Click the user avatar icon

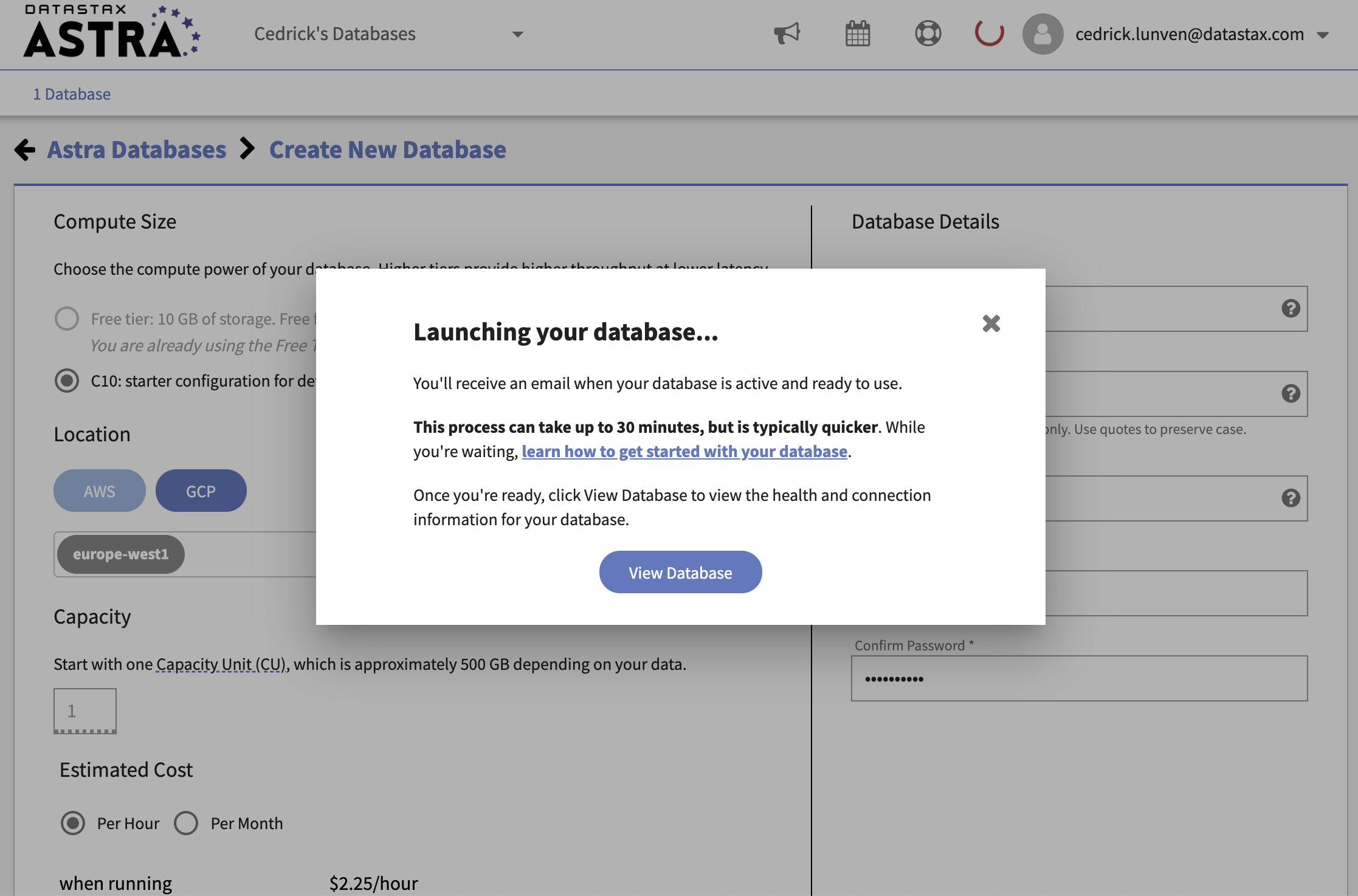(1043, 34)
